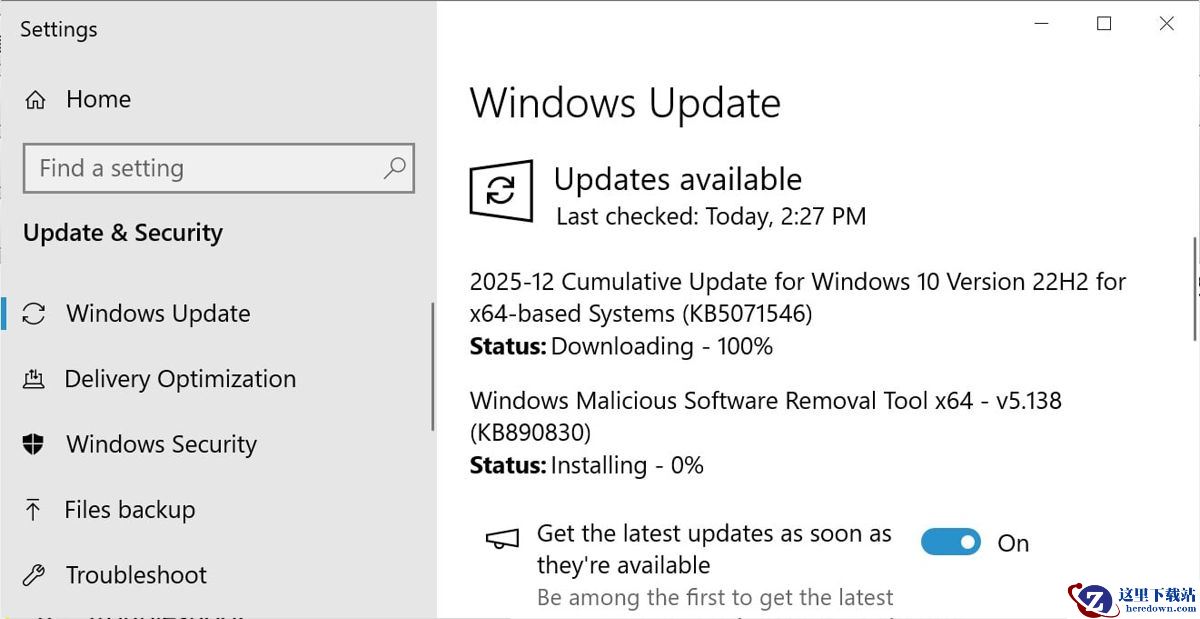The width and height of the screenshot is (1200, 619).
Task: Open Delivery Optimization settings
Action: (x=180, y=379)
